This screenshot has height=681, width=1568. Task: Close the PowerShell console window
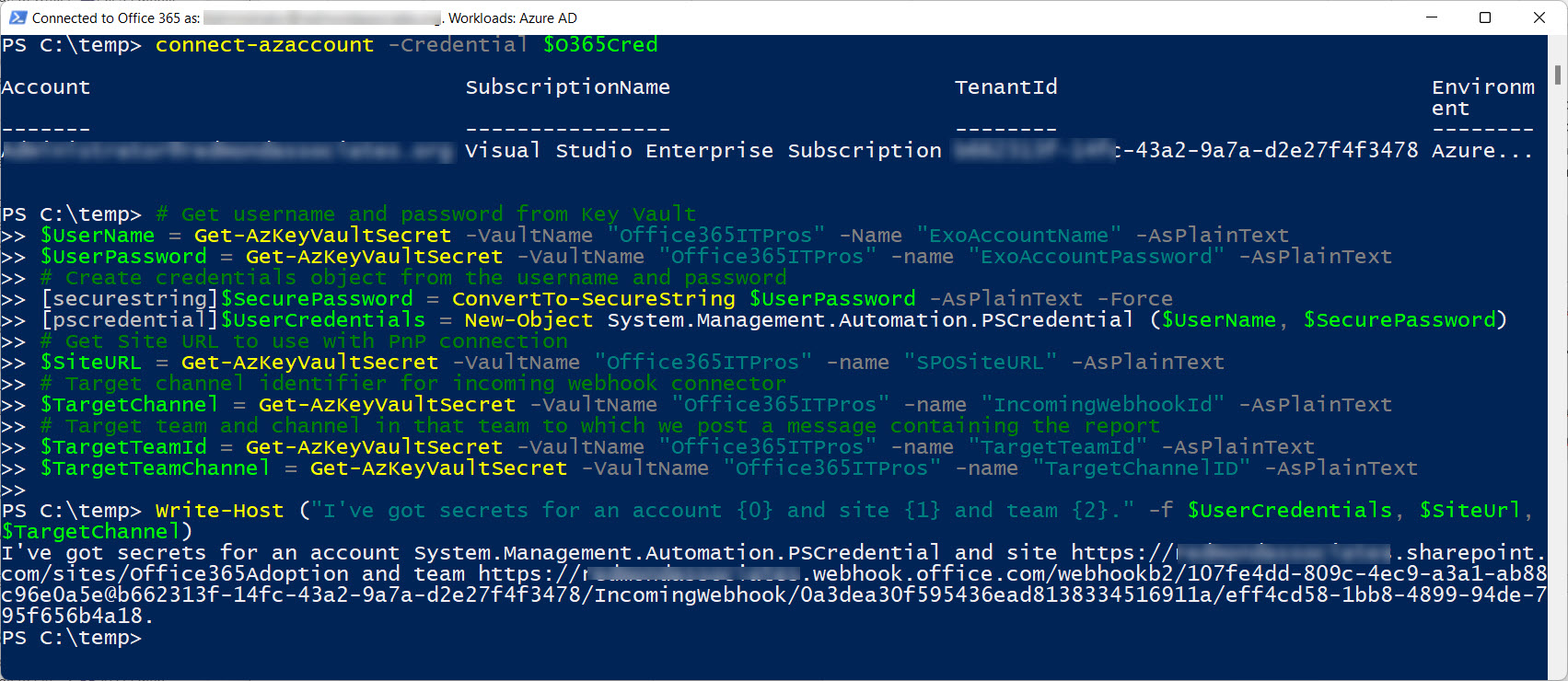[1539, 17]
